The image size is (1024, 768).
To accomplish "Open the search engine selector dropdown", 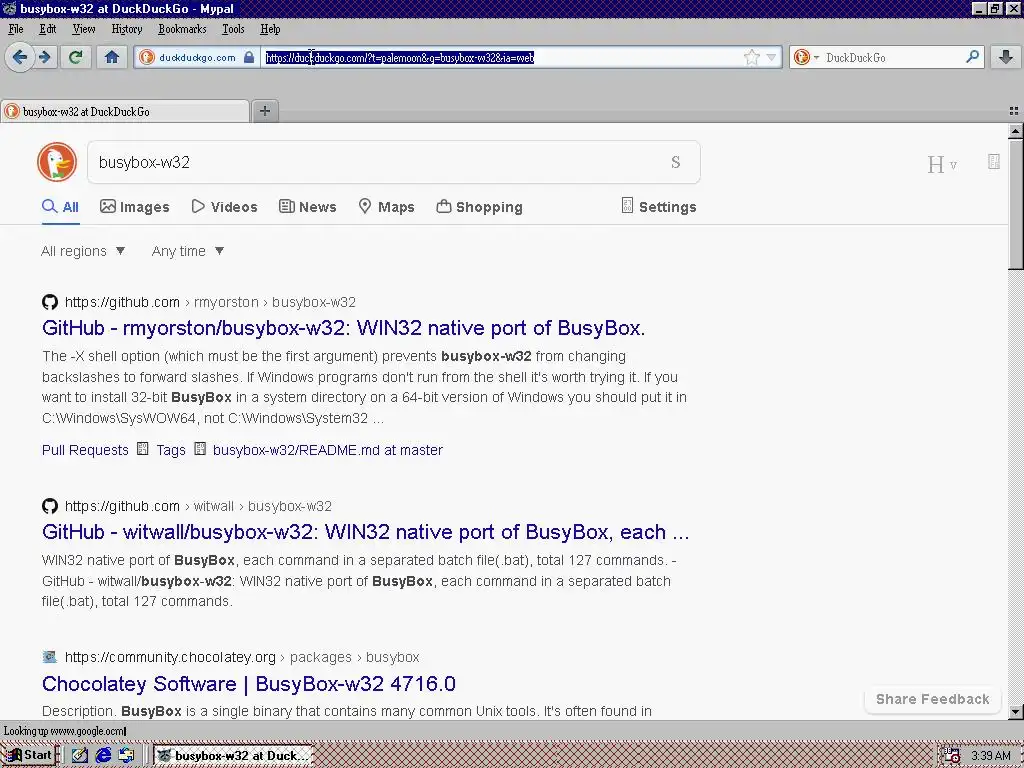I will (x=806, y=57).
